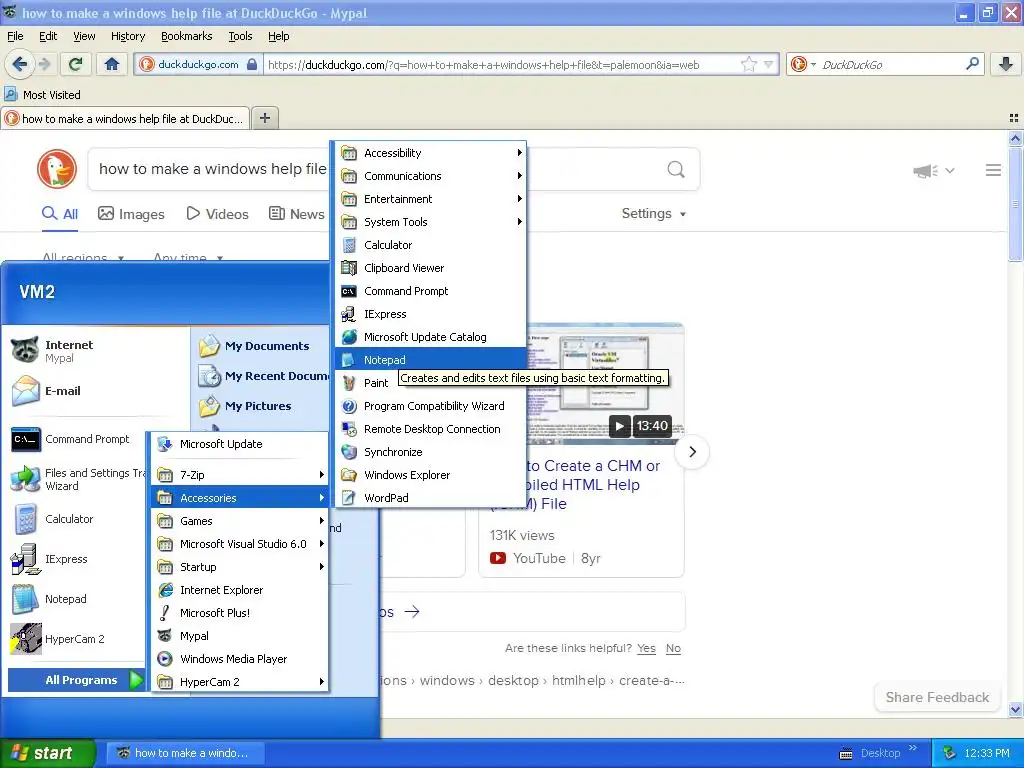1024x768 pixels.
Task: Click the video carousel next arrow
Action: 692,452
